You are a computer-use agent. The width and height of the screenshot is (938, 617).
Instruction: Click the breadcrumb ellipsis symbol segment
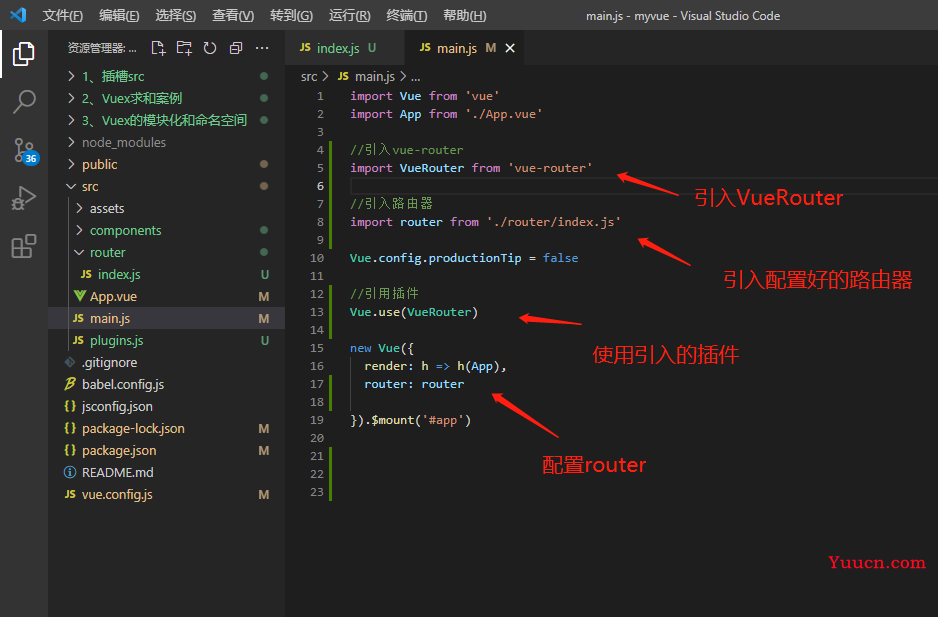click(x=416, y=77)
